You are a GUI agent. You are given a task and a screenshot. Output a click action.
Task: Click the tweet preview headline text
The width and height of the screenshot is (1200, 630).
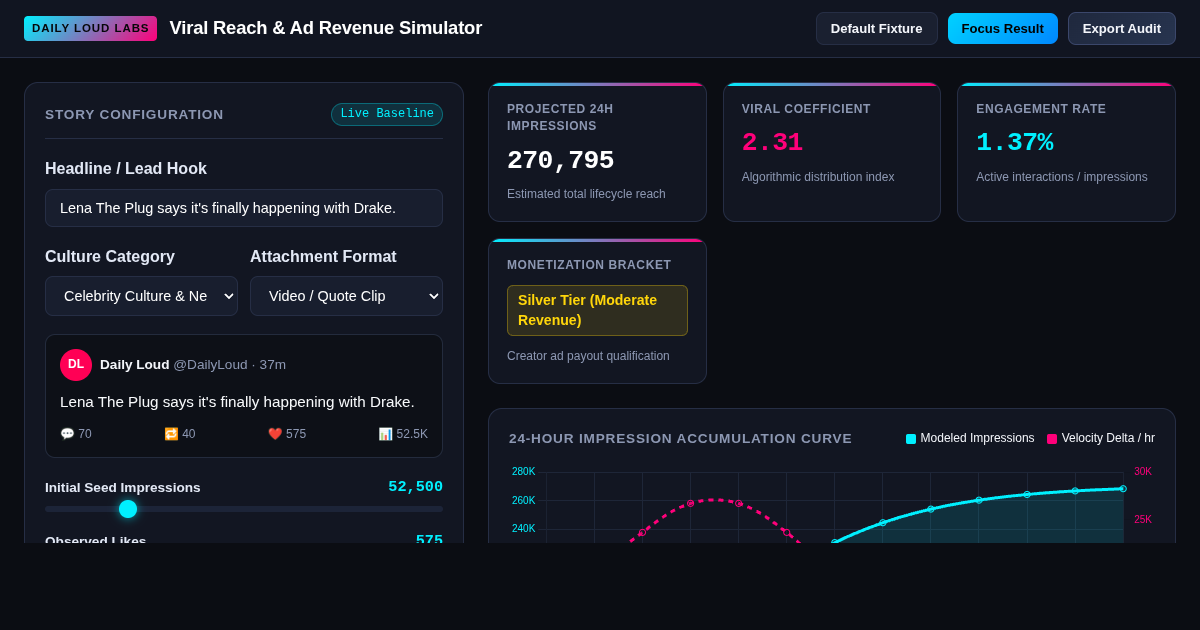(237, 402)
